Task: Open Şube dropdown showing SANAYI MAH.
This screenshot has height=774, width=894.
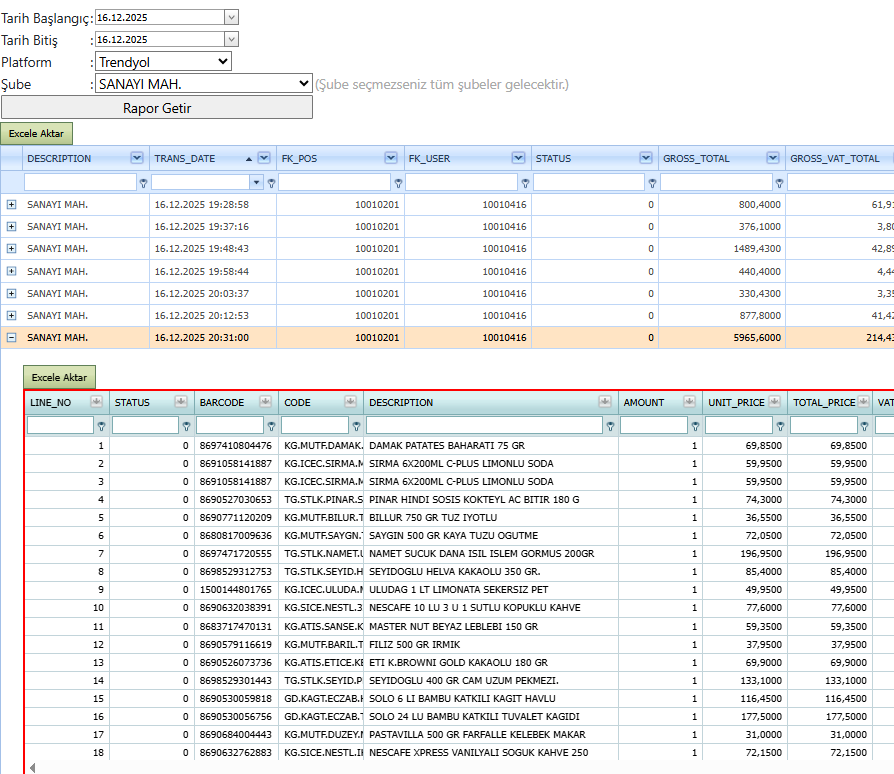Action: click(204, 84)
